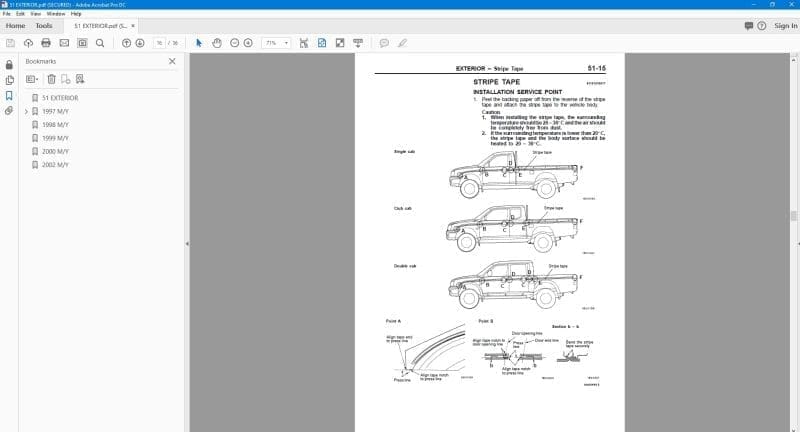Open the security lock panel

click(x=9, y=65)
